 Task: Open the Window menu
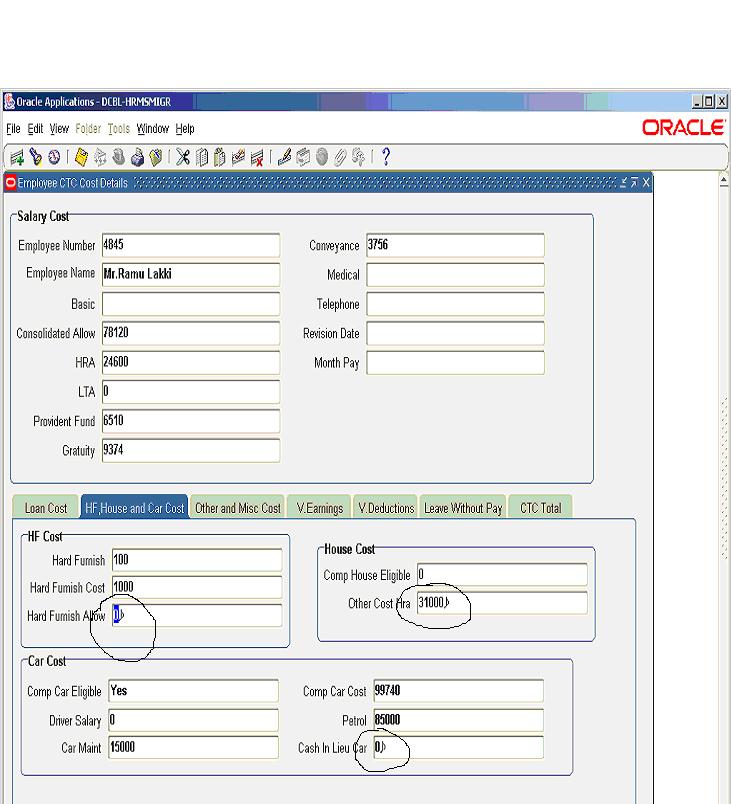152,129
